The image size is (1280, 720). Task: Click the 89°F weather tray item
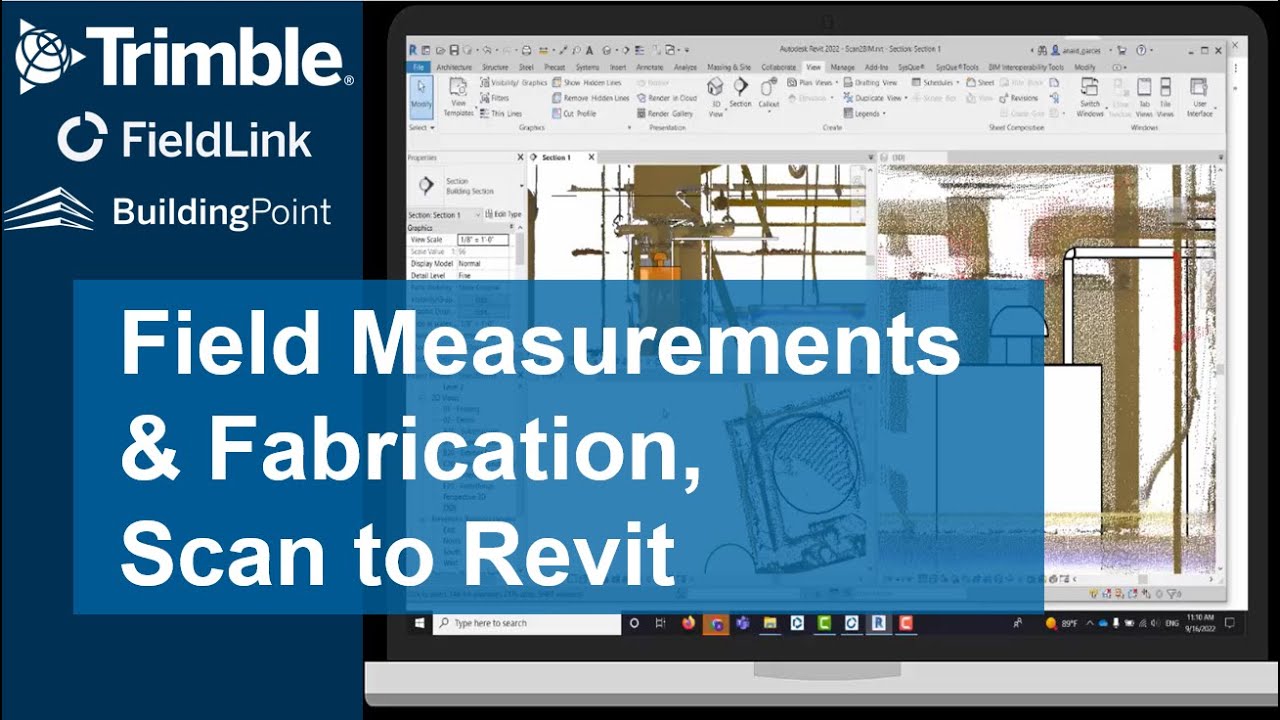pos(1062,623)
